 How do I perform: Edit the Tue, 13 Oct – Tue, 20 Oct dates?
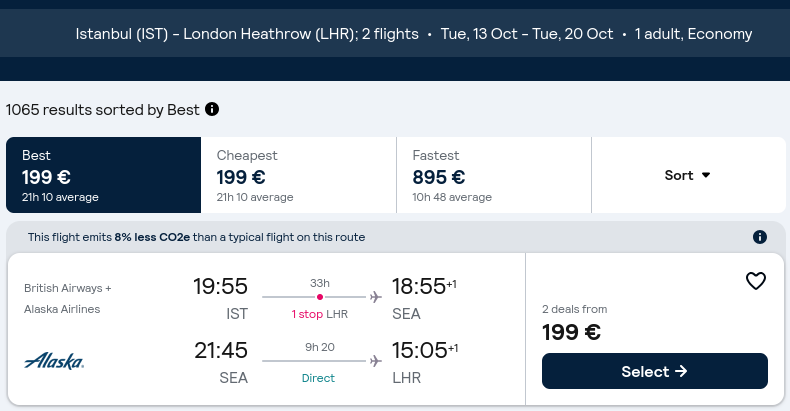click(527, 34)
